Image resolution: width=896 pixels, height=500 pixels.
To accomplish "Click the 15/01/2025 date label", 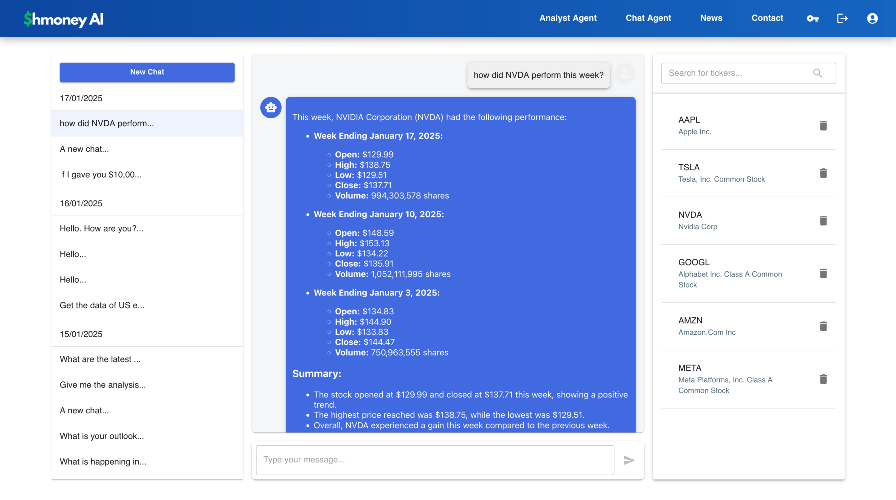I will tap(81, 334).
